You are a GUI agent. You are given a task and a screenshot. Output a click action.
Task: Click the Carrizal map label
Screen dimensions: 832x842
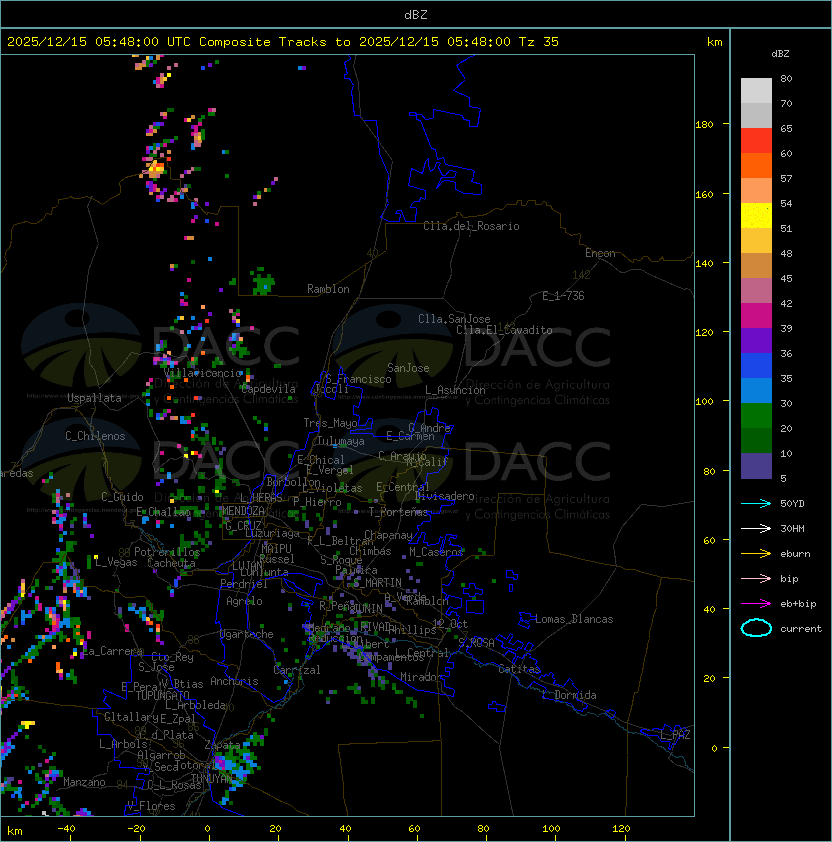[x=297, y=670]
